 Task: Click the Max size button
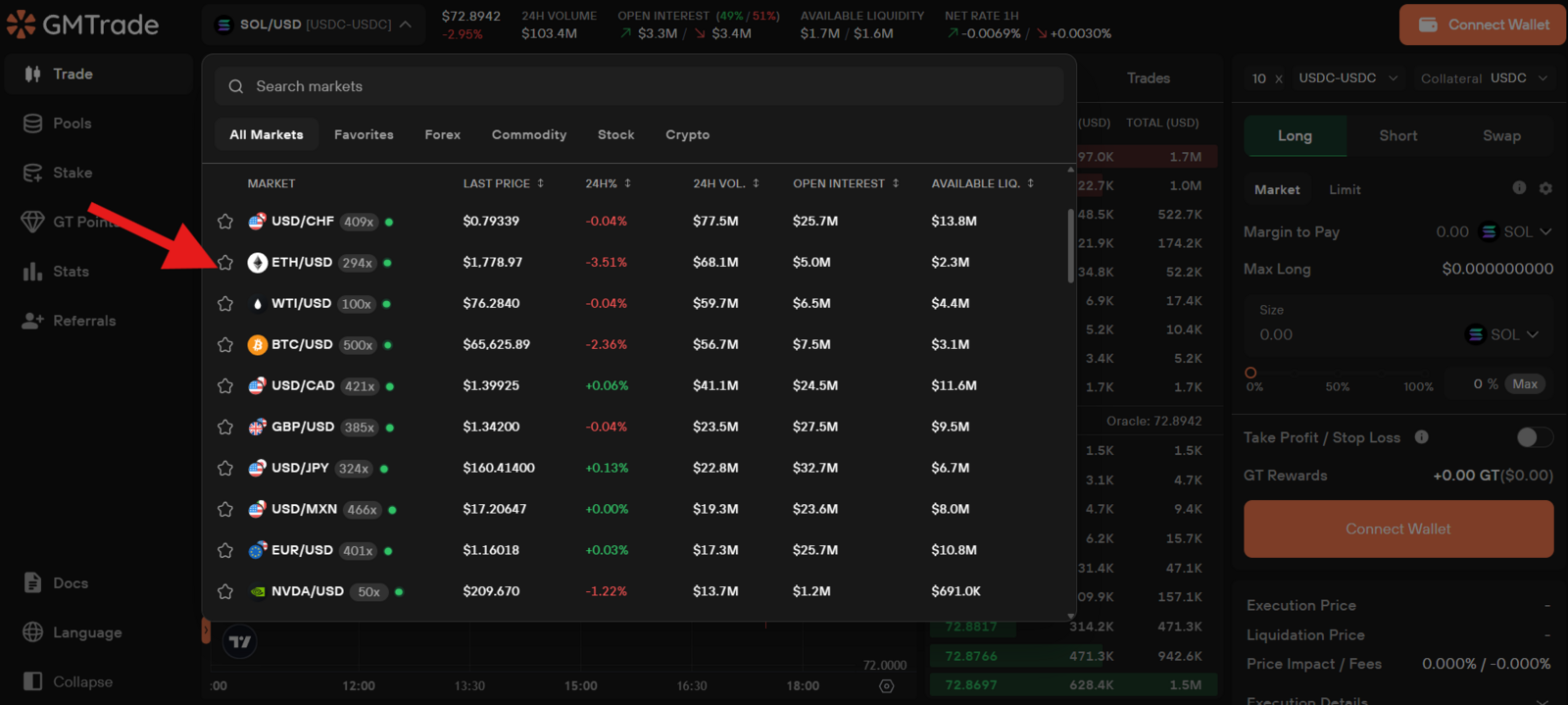1525,384
